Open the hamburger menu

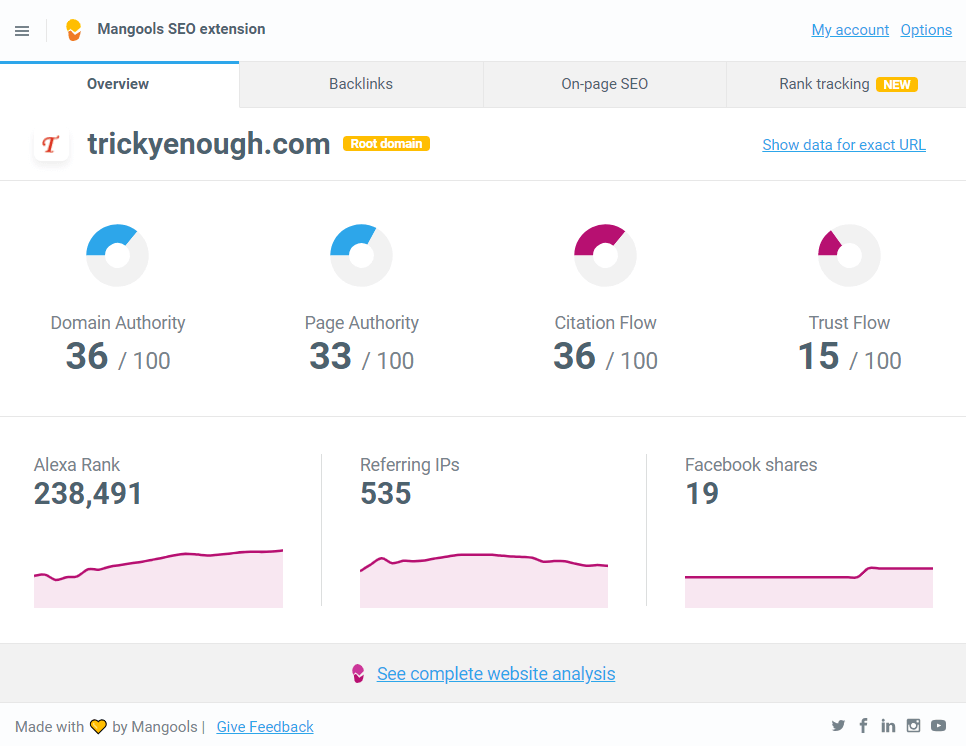(x=22, y=31)
